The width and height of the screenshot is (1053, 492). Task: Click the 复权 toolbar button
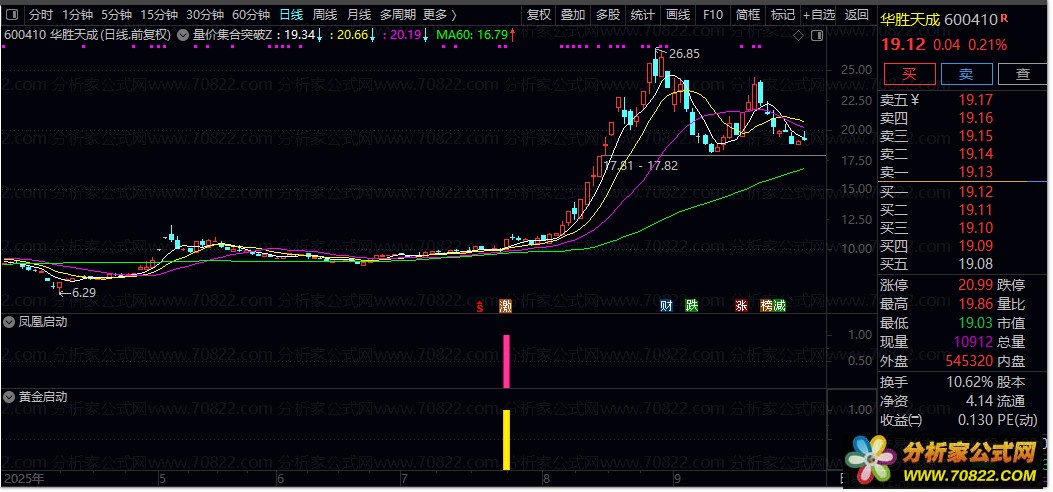pos(539,14)
